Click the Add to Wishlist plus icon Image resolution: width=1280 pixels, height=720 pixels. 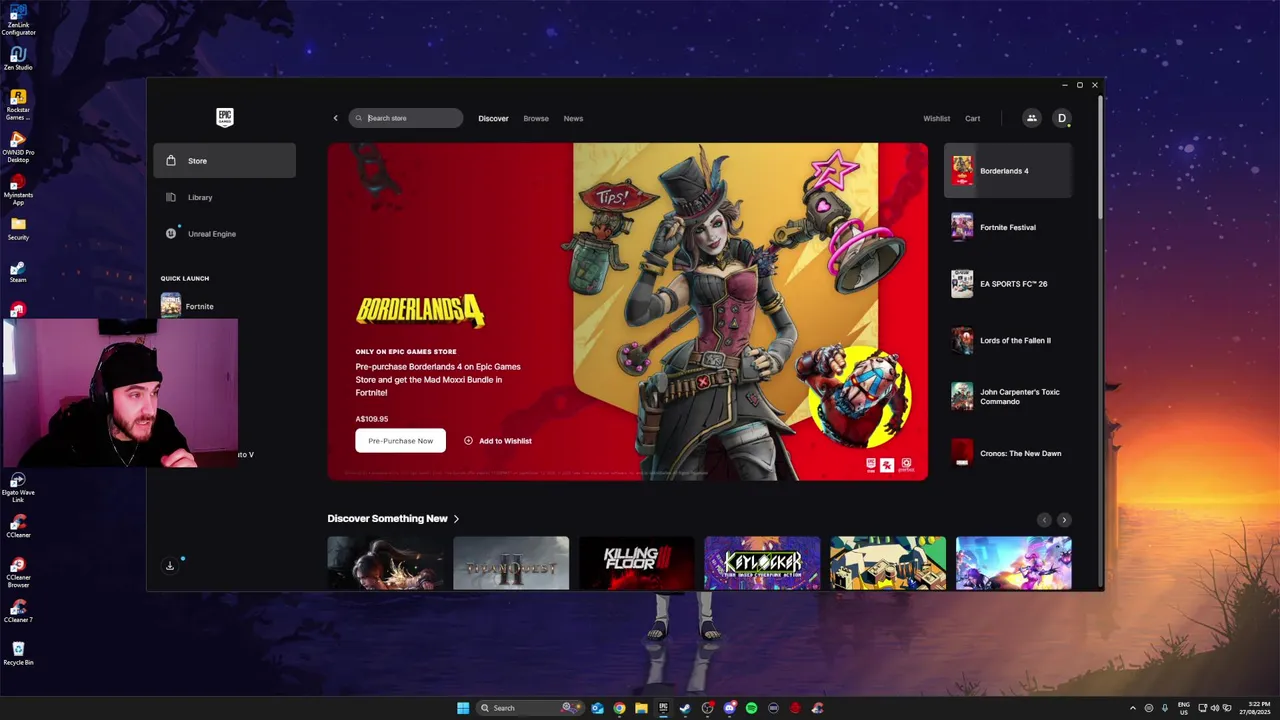coord(468,441)
